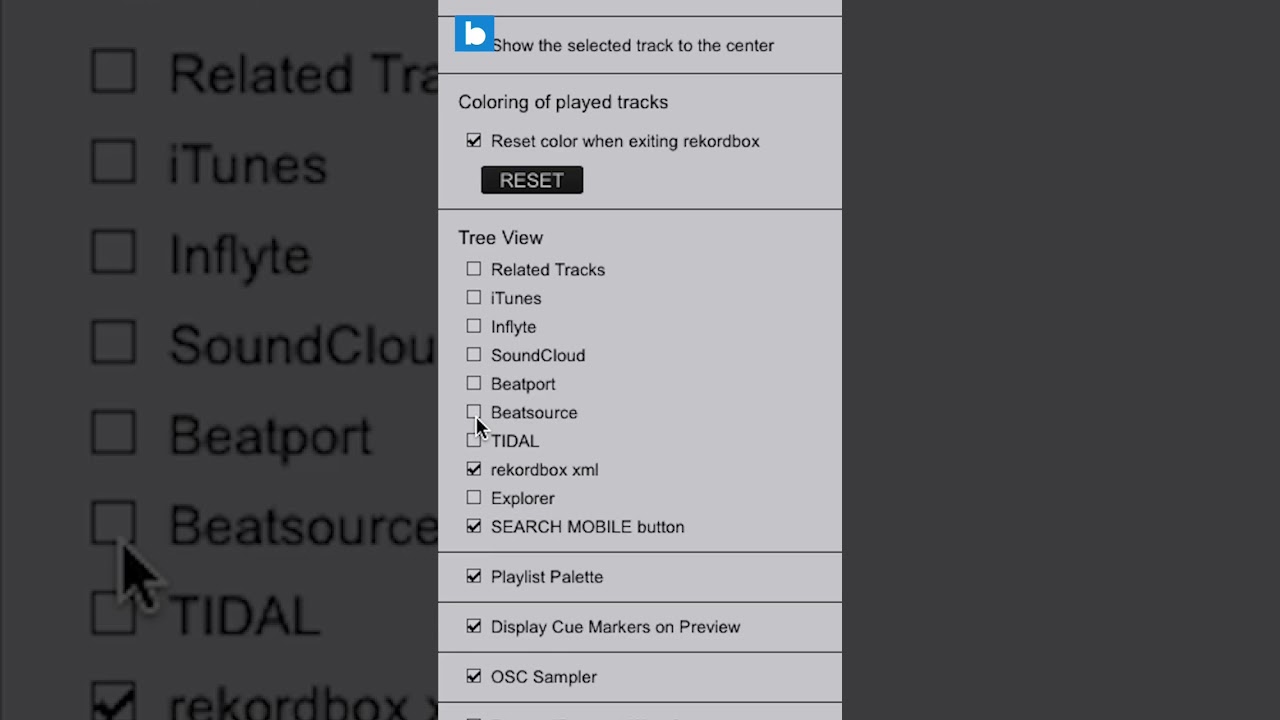The image size is (1280, 720).
Task: Enable the Related Tracks checkbox
Action: click(x=474, y=269)
